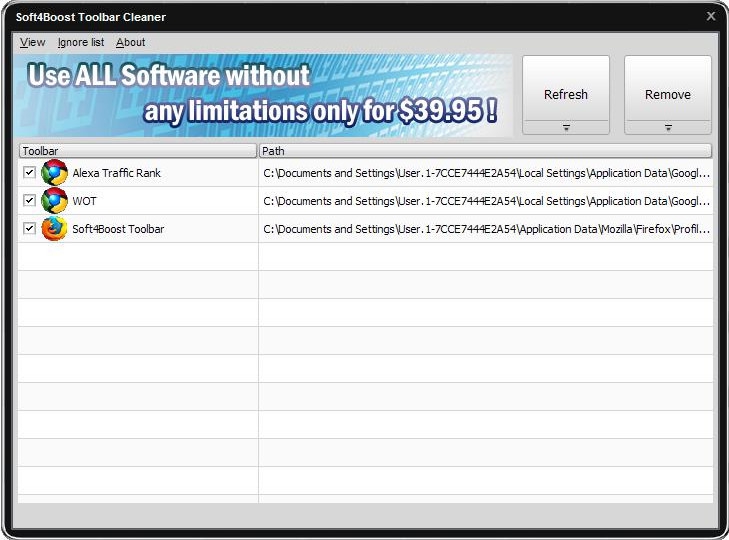The height and width of the screenshot is (540, 729).
Task: Sort by the Toolbar column header
Action: click(138, 151)
